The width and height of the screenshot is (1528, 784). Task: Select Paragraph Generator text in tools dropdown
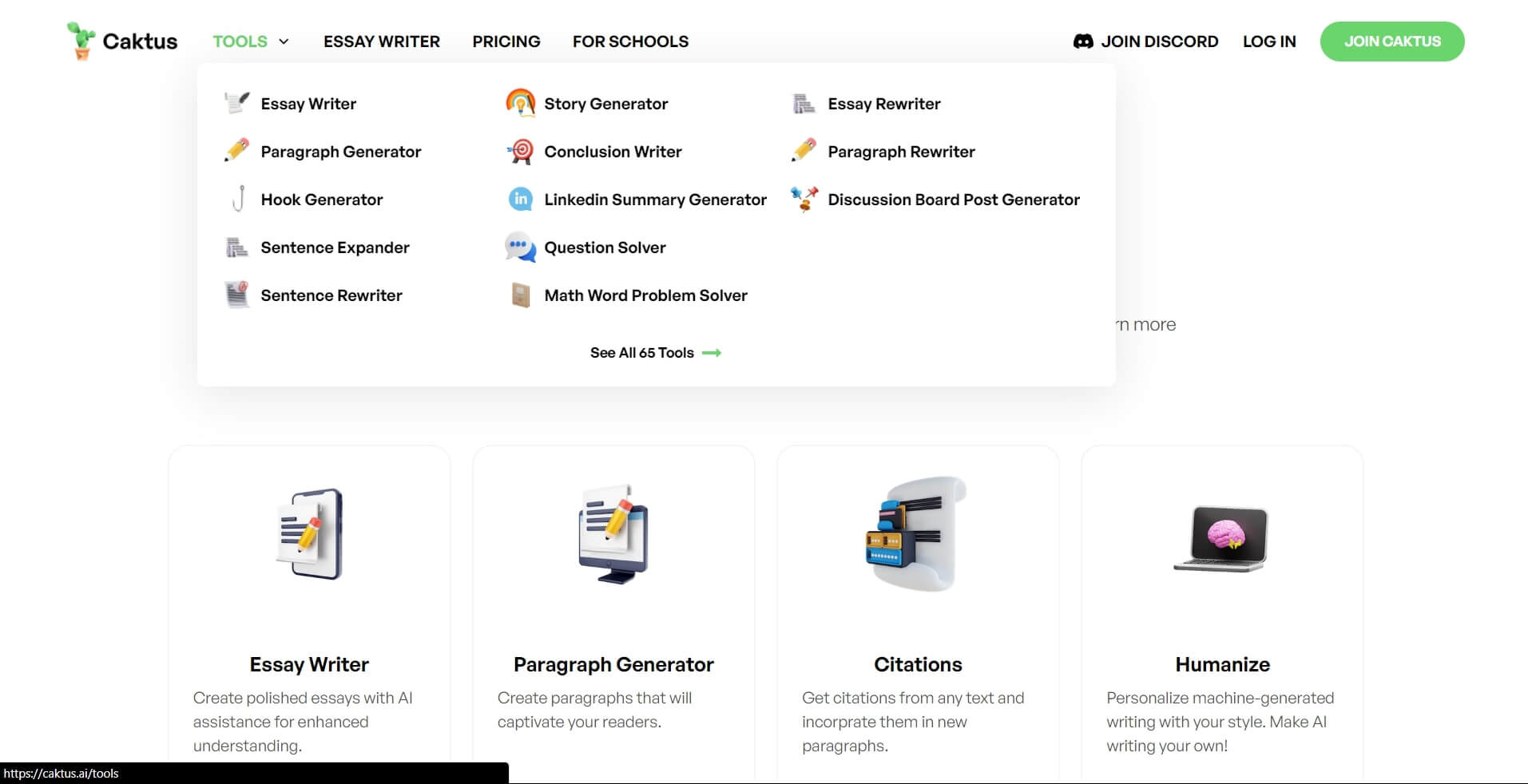click(341, 152)
